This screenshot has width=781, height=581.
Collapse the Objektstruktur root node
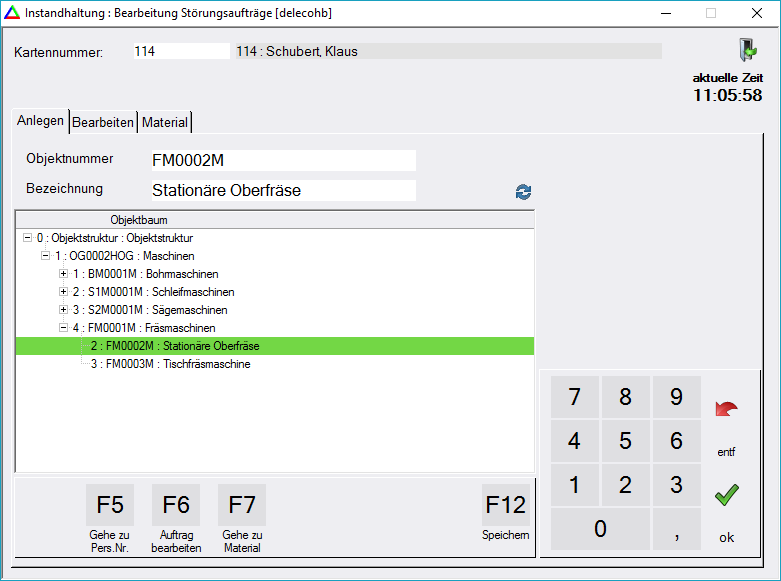[27, 238]
